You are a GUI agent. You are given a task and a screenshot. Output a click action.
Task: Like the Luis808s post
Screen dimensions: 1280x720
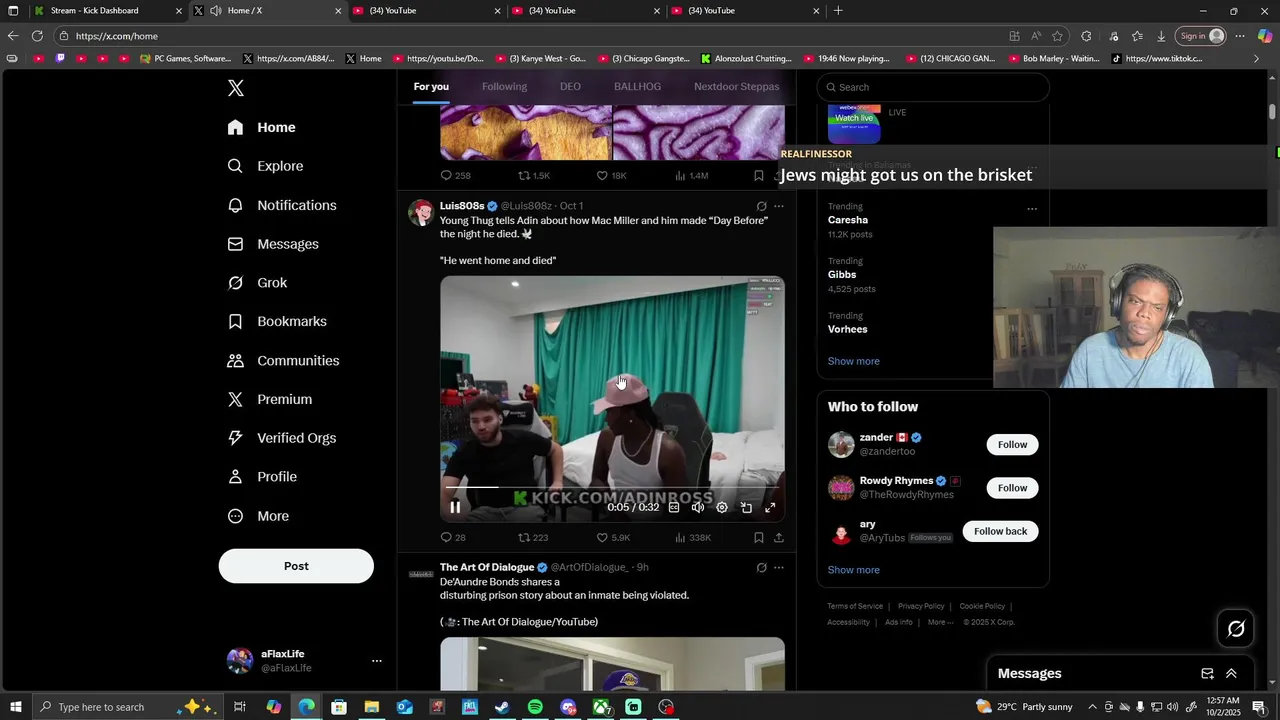(x=613, y=538)
